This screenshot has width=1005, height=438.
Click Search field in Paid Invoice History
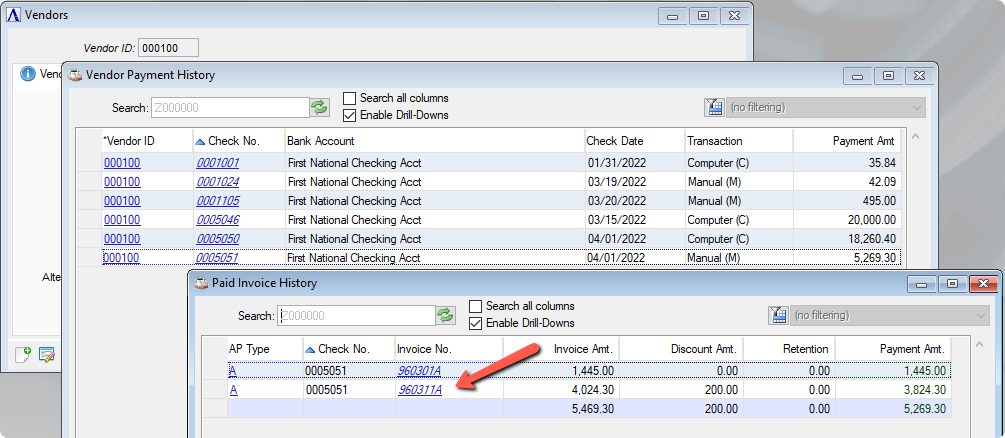pyautogui.click(x=356, y=316)
